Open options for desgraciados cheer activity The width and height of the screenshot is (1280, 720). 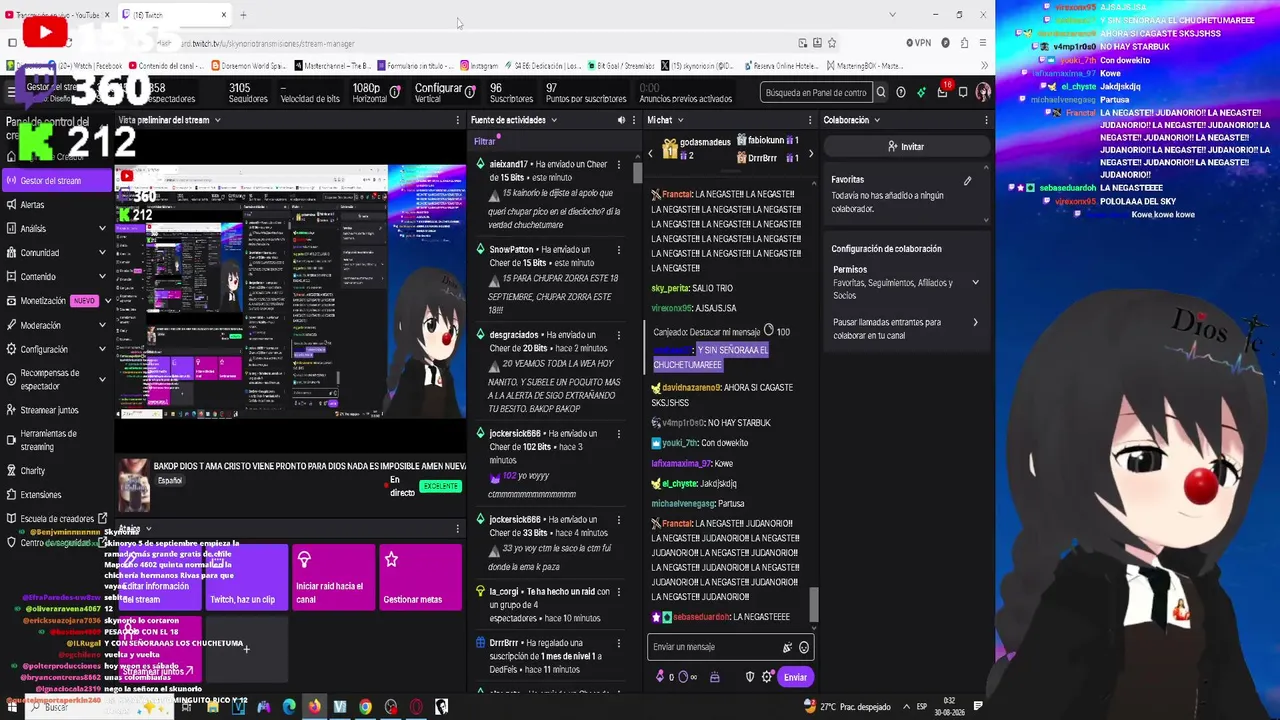coord(618,335)
